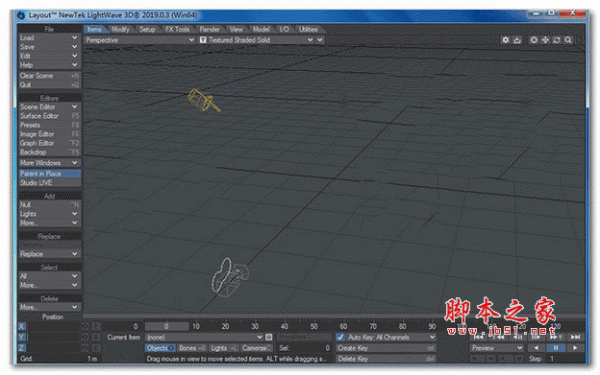600x375 pixels.
Task: Toggle the X position channel button
Action: (x=21, y=326)
